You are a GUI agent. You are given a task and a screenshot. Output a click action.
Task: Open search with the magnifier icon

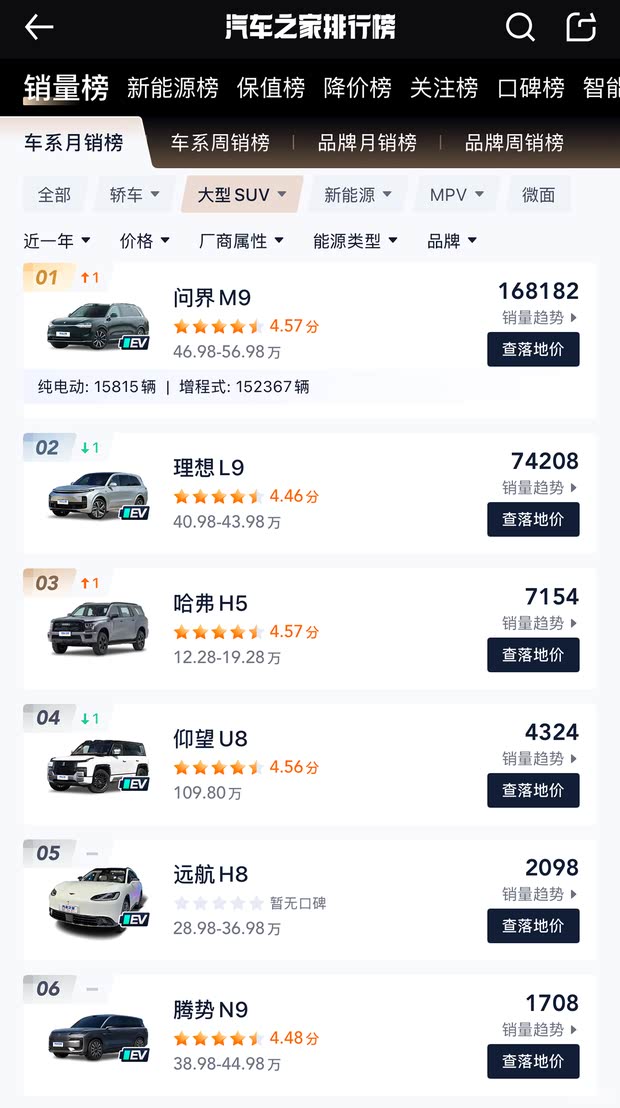(x=521, y=28)
